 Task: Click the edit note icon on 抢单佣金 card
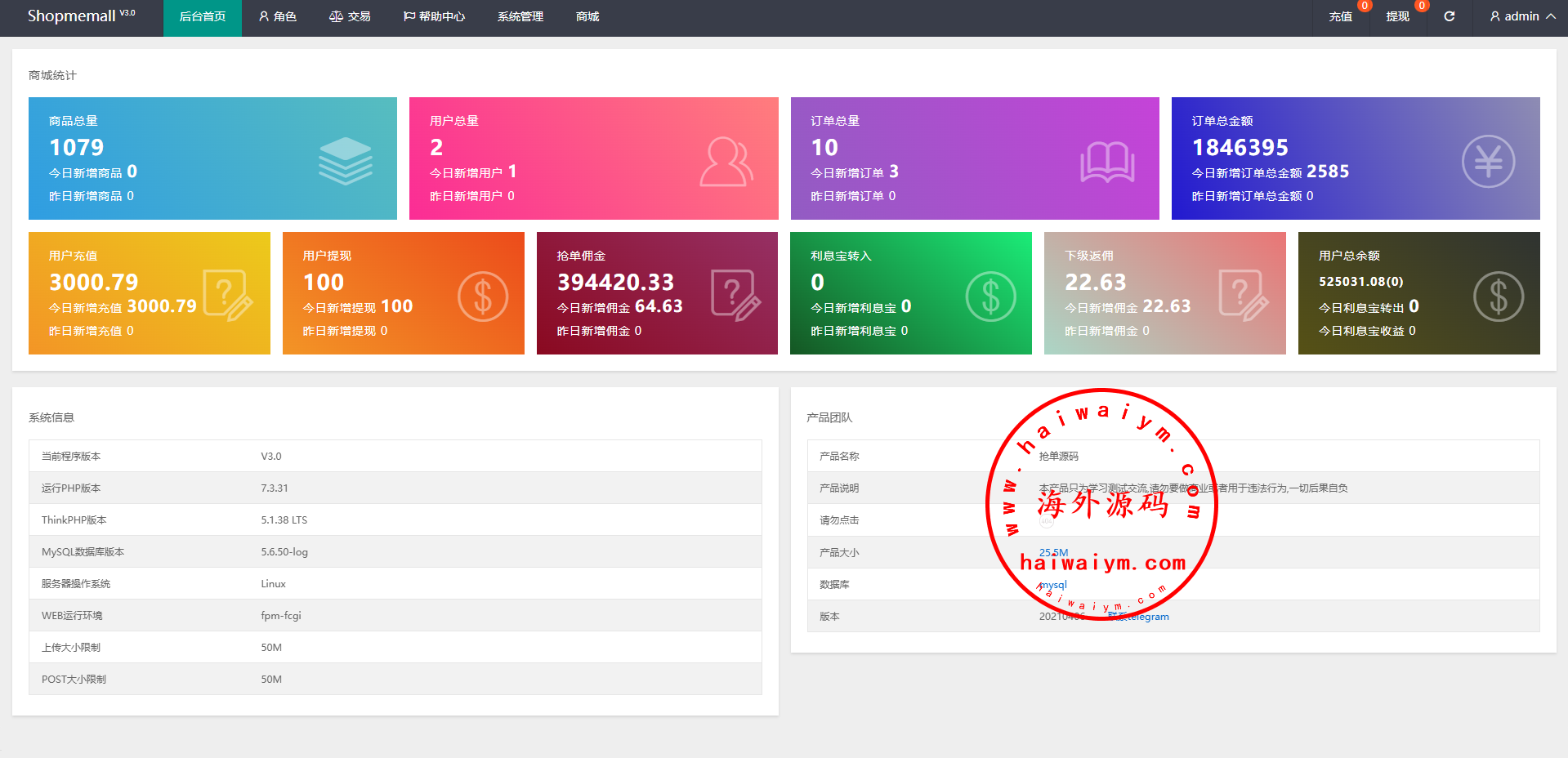(735, 295)
